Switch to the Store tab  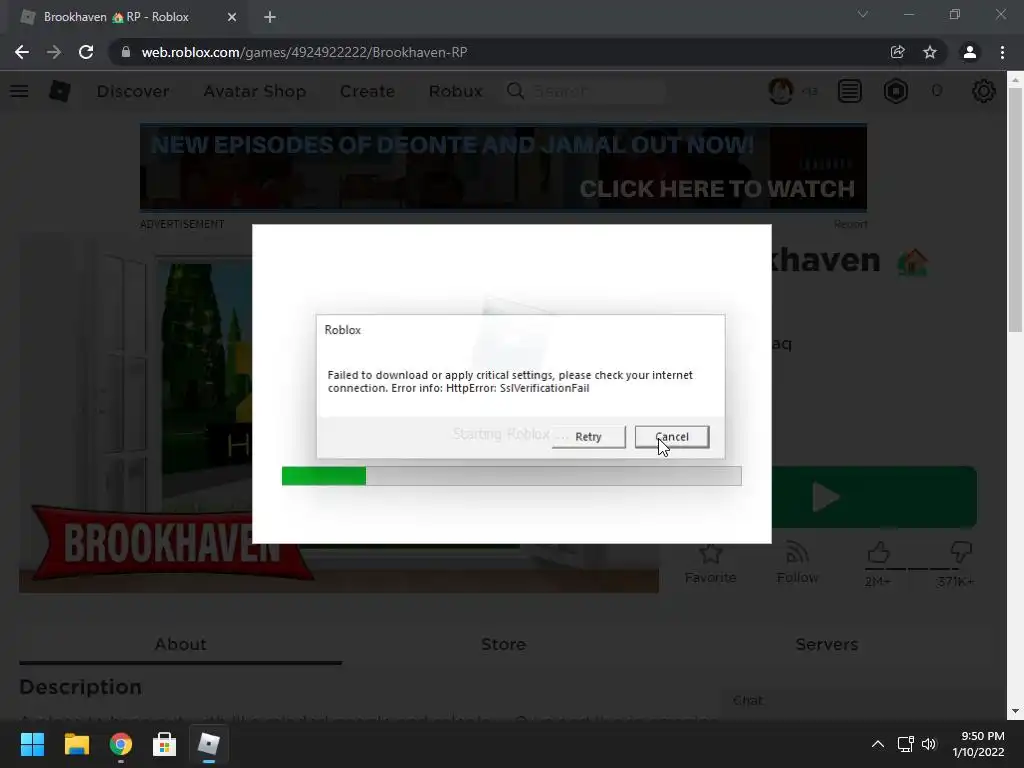[504, 645]
